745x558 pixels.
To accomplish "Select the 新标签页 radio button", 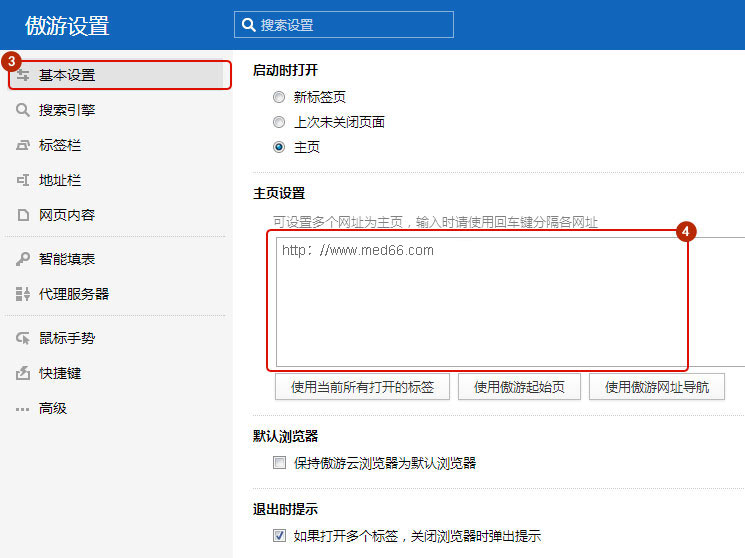I will [279, 97].
